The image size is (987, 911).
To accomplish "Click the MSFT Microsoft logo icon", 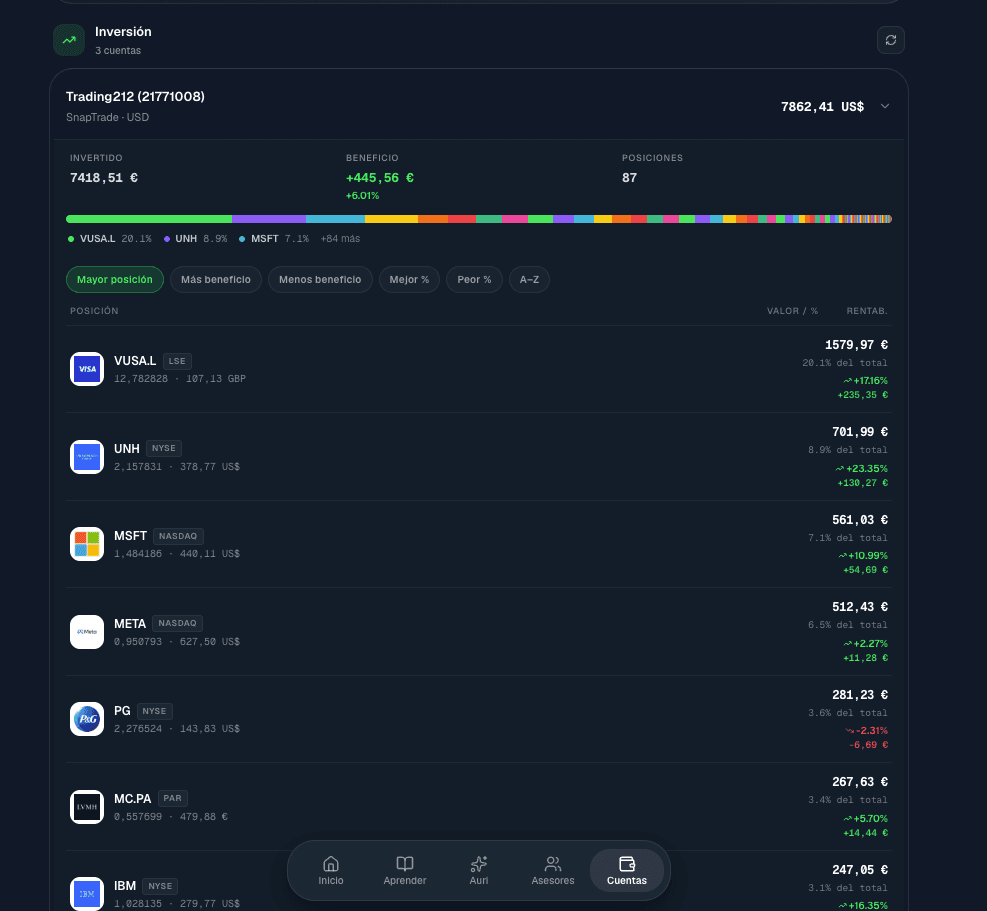I will pyautogui.click(x=87, y=544).
